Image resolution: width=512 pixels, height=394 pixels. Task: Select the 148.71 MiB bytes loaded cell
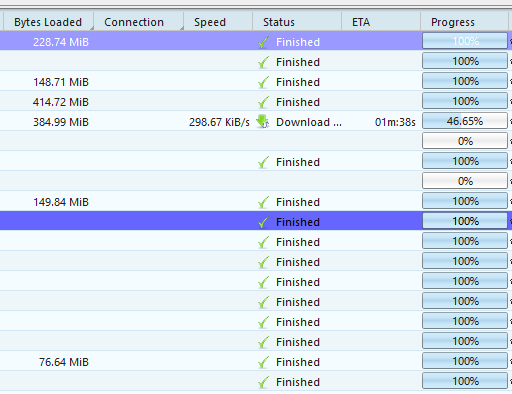click(61, 82)
